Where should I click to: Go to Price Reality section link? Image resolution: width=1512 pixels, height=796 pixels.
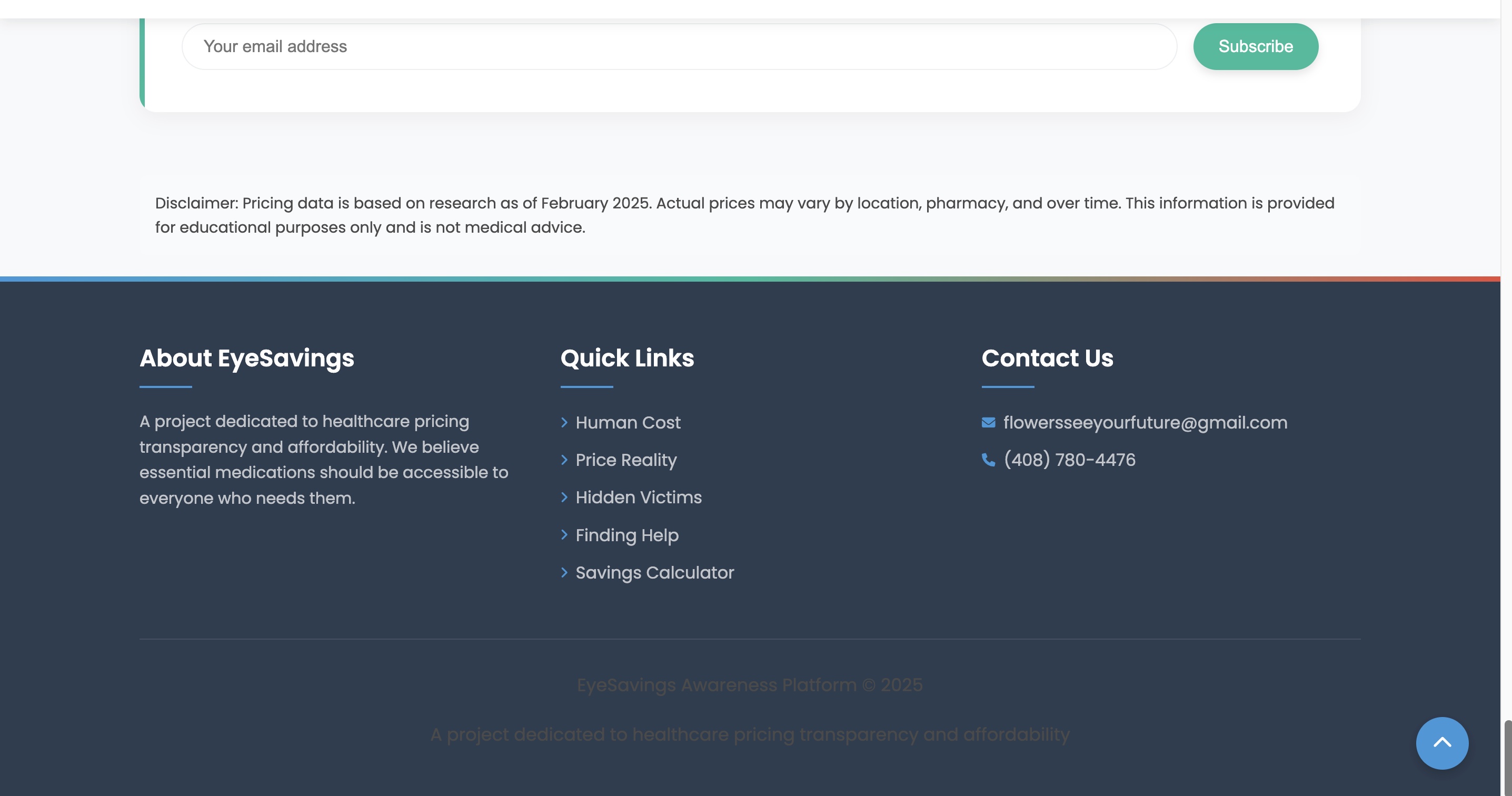(625, 460)
